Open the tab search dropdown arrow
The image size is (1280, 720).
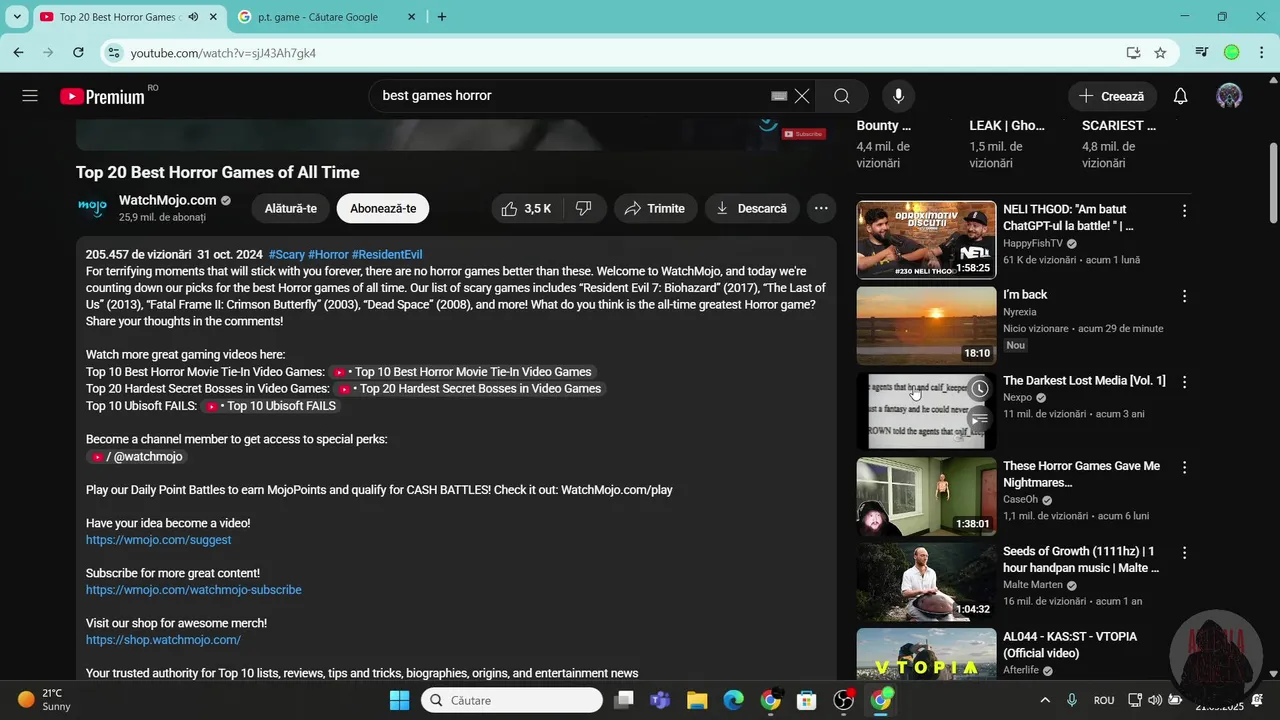pyautogui.click(x=16, y=17)
